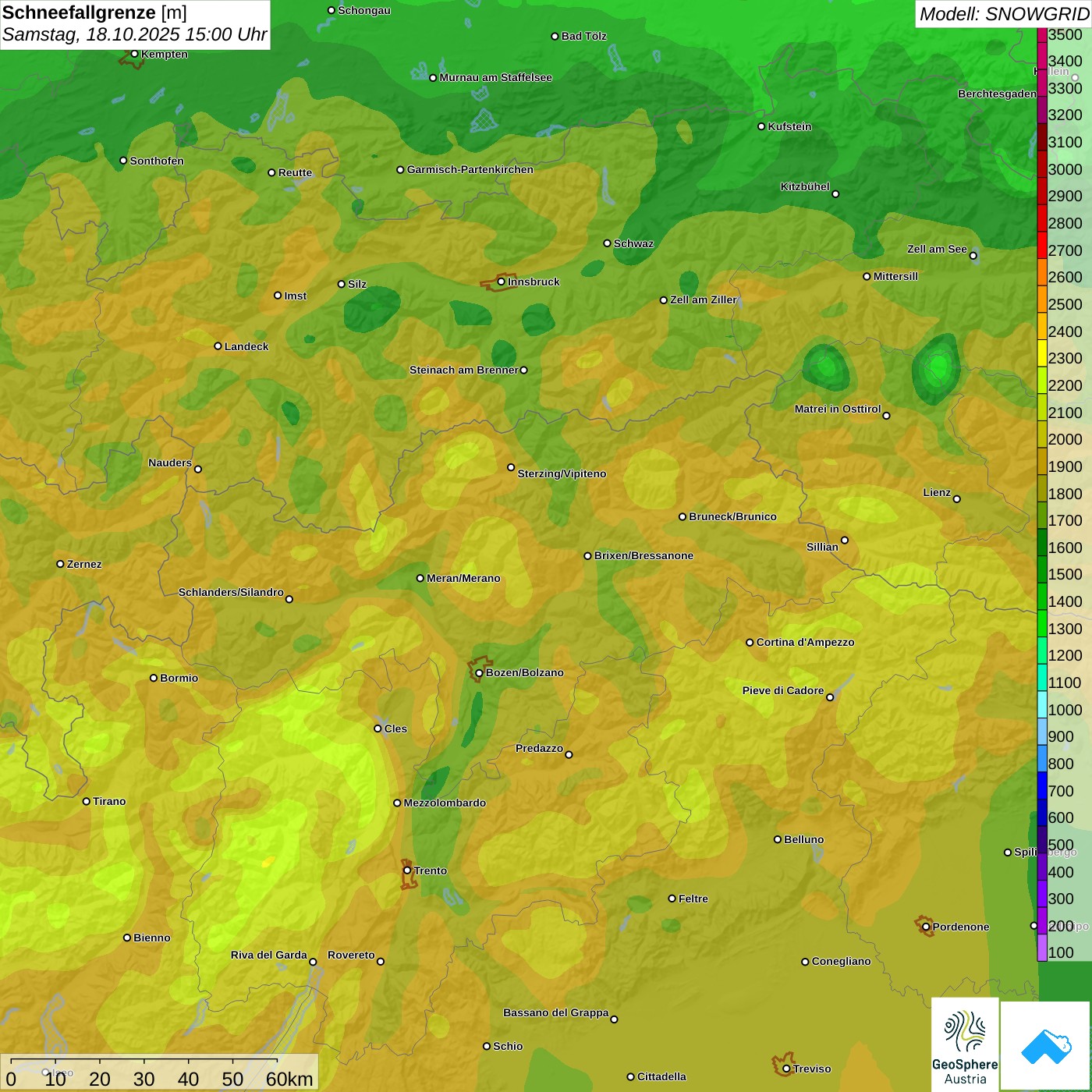This screenshot has height=1092, width=1092.
Task: Select the Treviso city label
Action: [812, 1069]
